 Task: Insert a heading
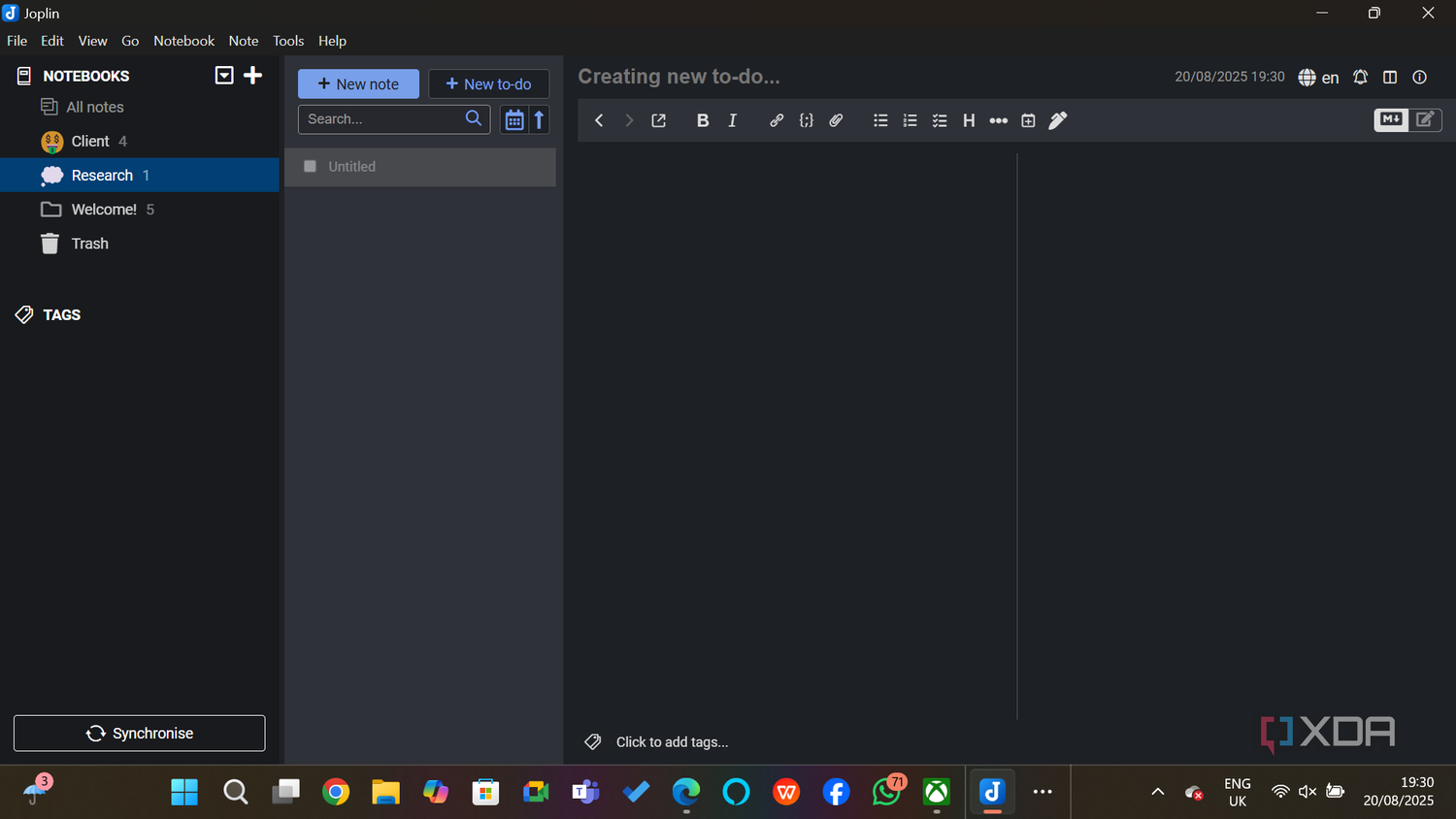coord(969,120)
